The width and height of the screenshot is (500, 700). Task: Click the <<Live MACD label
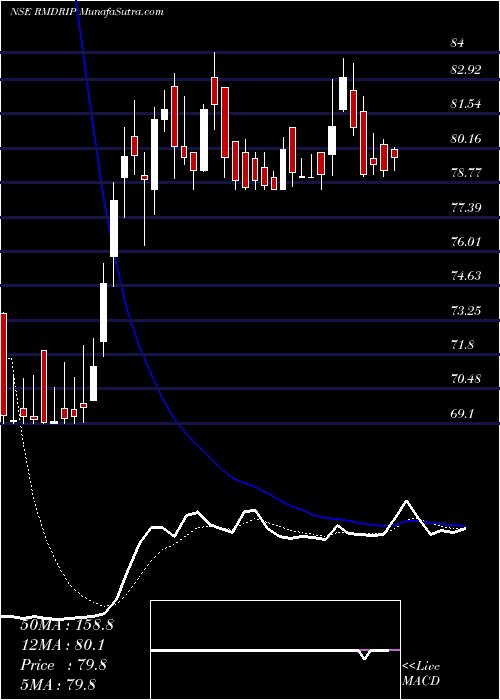pyautogui.click(x=421, y=673)
